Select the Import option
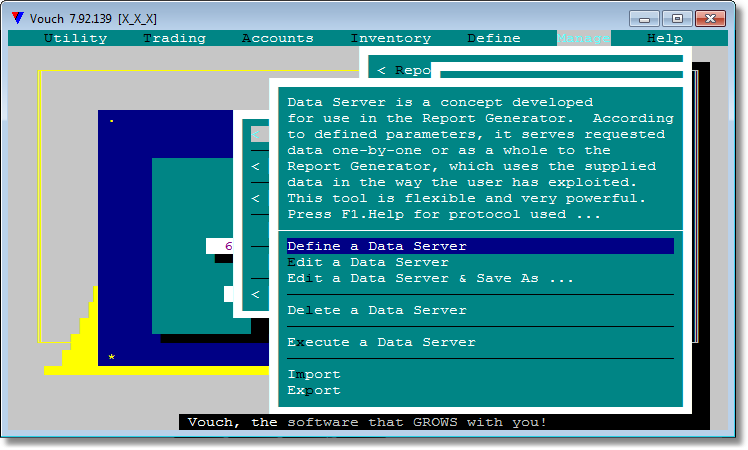The height and width of the screenshot is (450, 748). click(314, 375)
